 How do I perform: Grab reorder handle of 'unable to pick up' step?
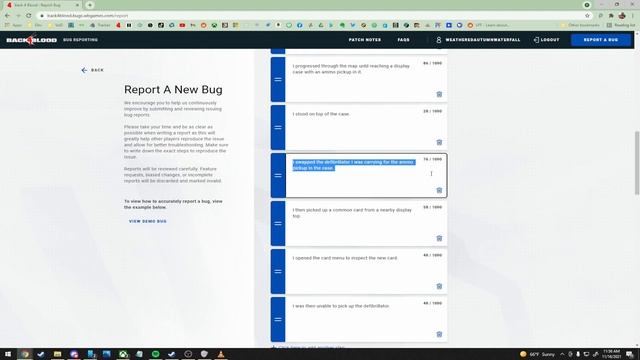(x=278, y=320)
